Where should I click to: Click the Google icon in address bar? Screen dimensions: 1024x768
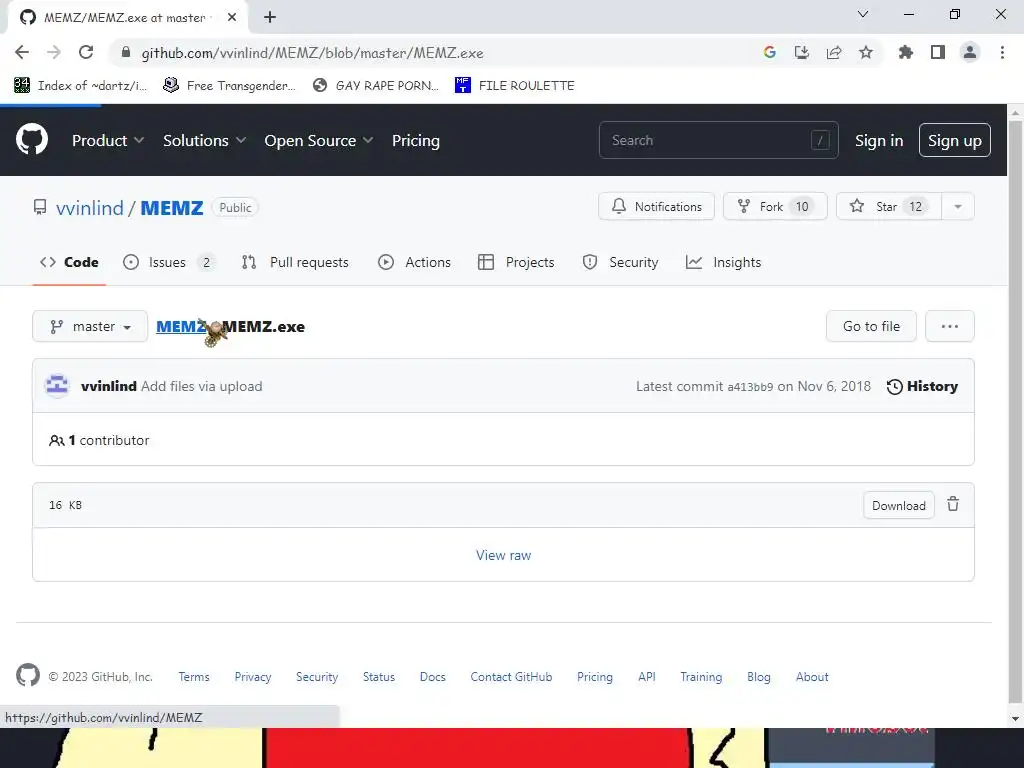click(x=770, y=52)
